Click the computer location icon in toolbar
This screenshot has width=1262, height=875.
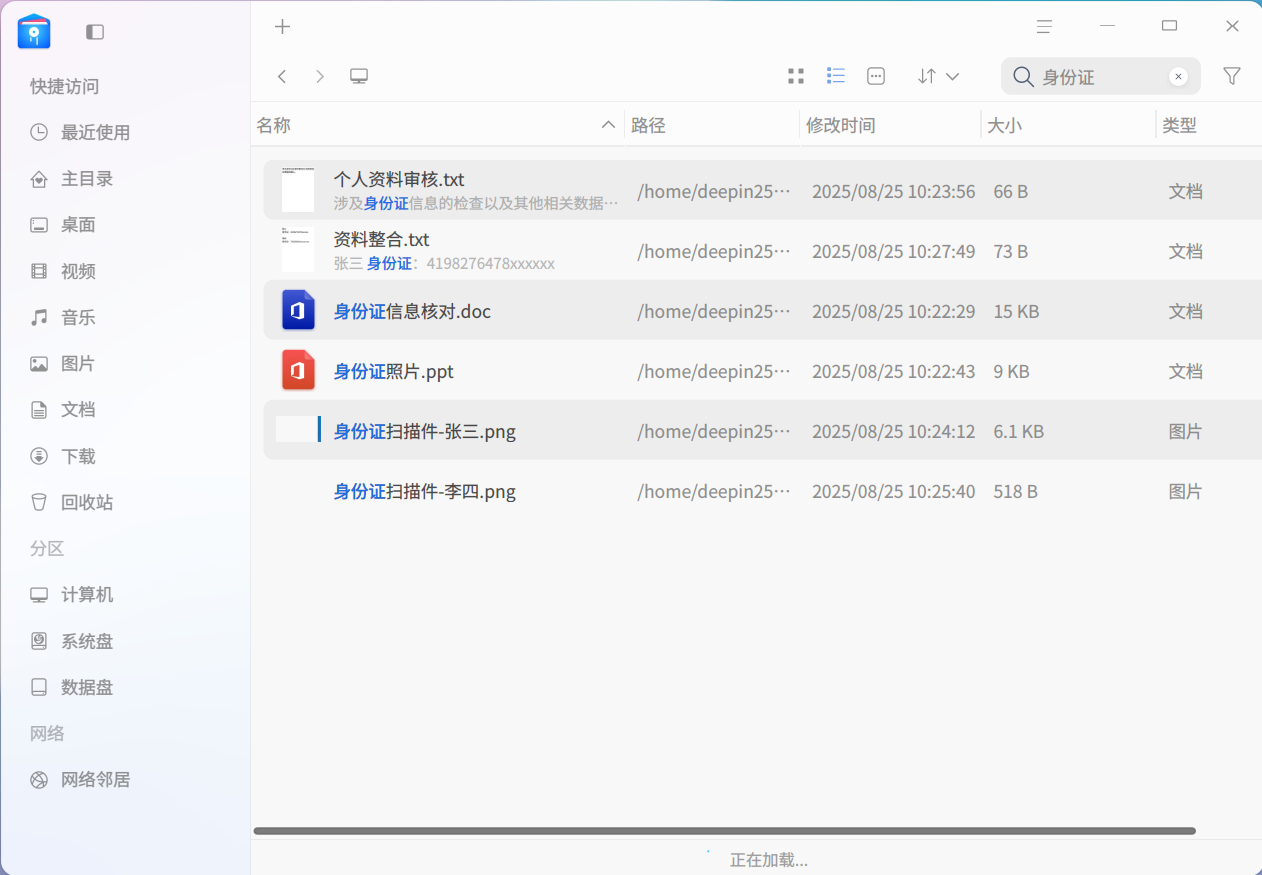point(359,76)
